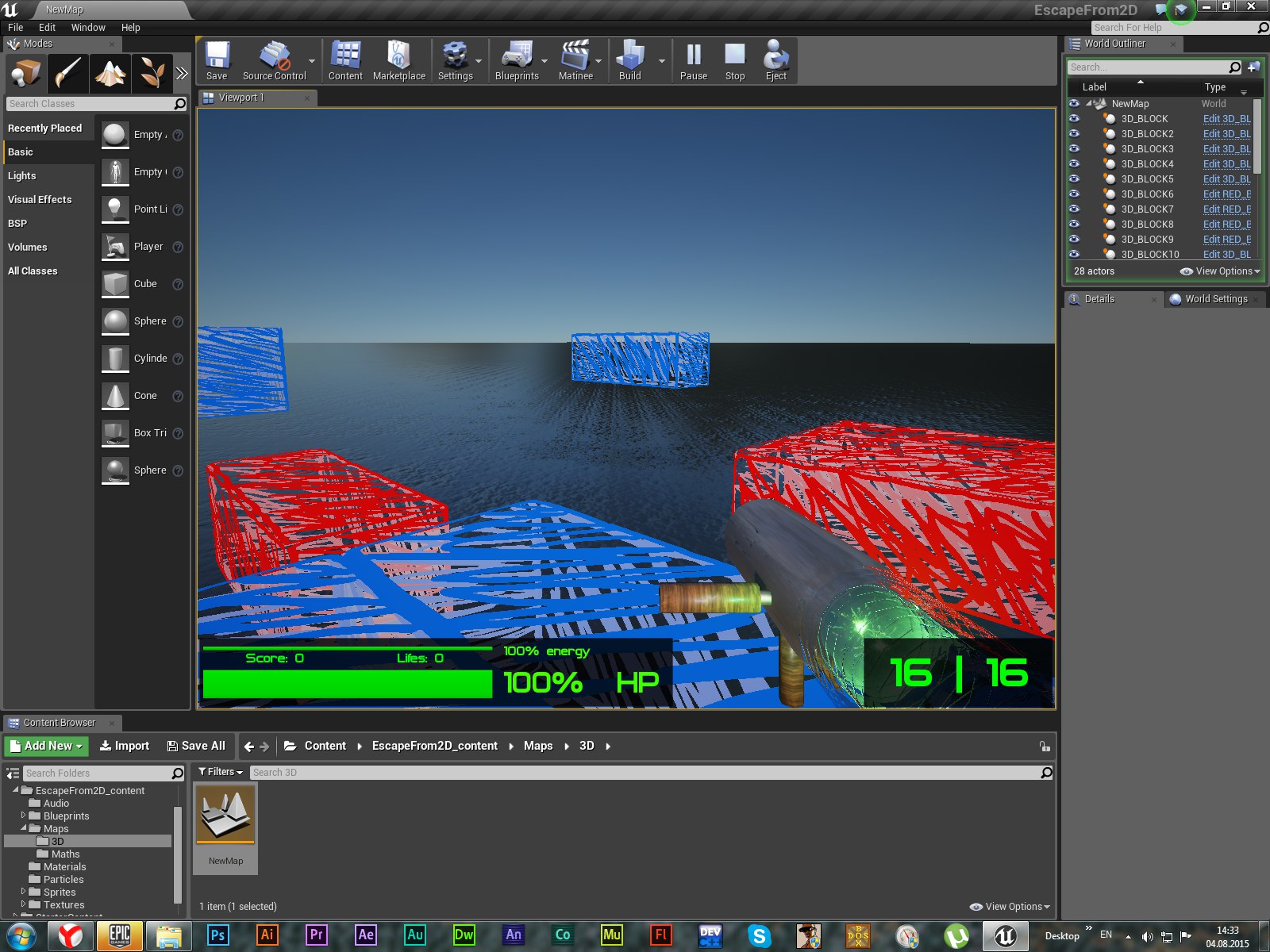Screen dimensions: 1270x952
Task: Open Add New dropdown button
Action: point(47,746)
